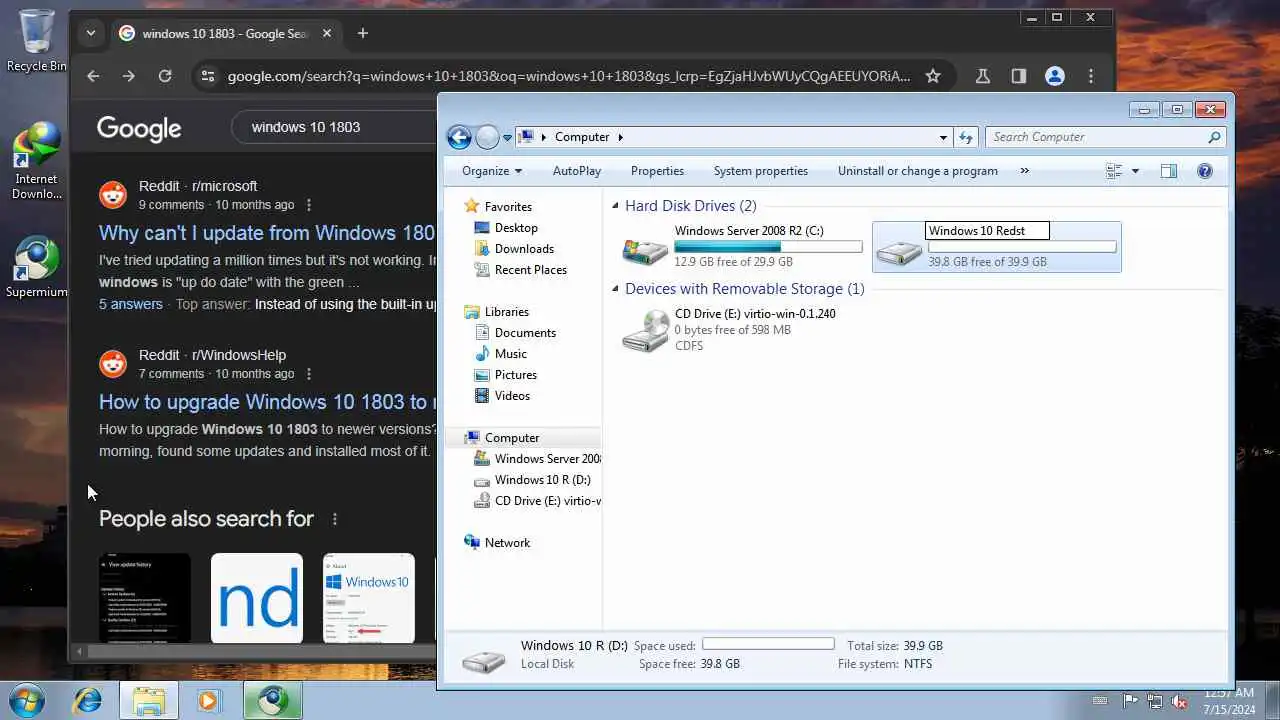The height and width of the screenshot is (720, 1280).
Task: Select Windows Server 2008 R2 (C:) drive
Action: (x=742, y=246)
